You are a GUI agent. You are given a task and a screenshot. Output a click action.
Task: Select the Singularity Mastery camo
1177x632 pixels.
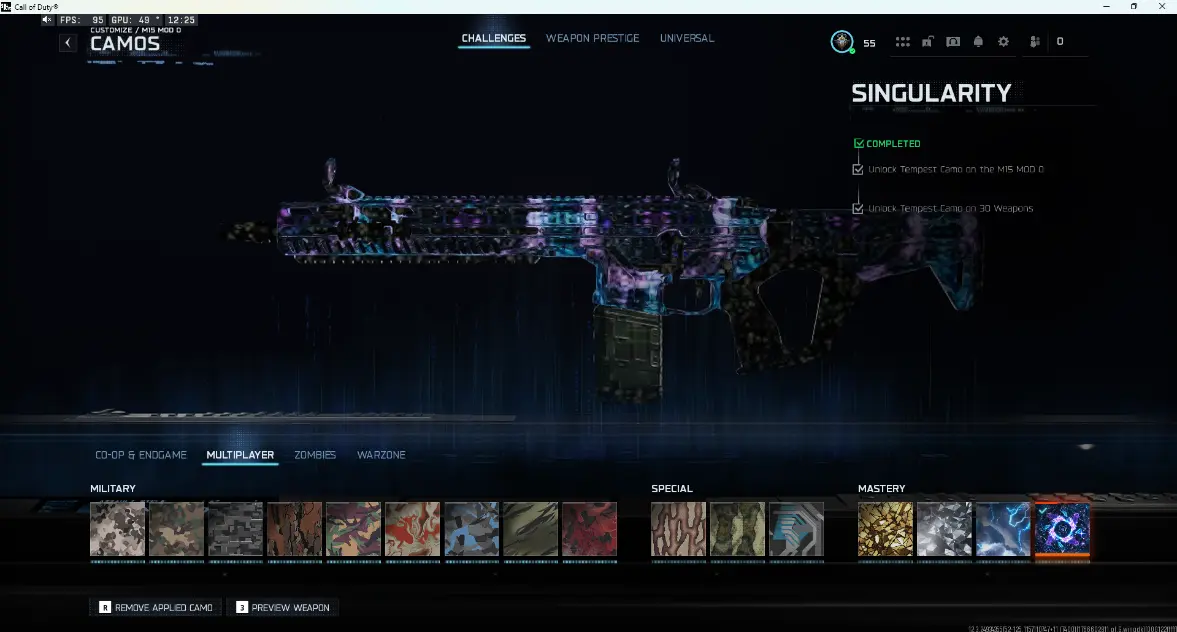[x=1062, y=530]
